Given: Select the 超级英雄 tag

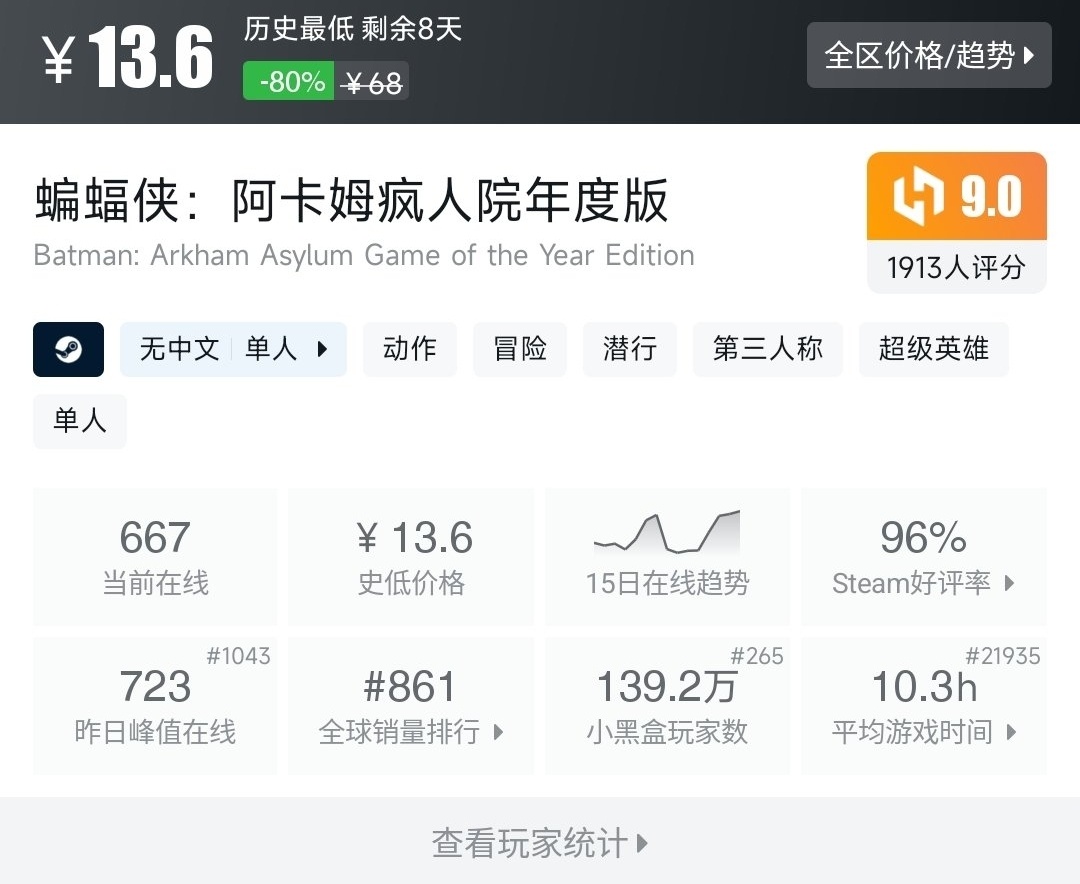Looking at the screenshot, I should tap(933, 349).
